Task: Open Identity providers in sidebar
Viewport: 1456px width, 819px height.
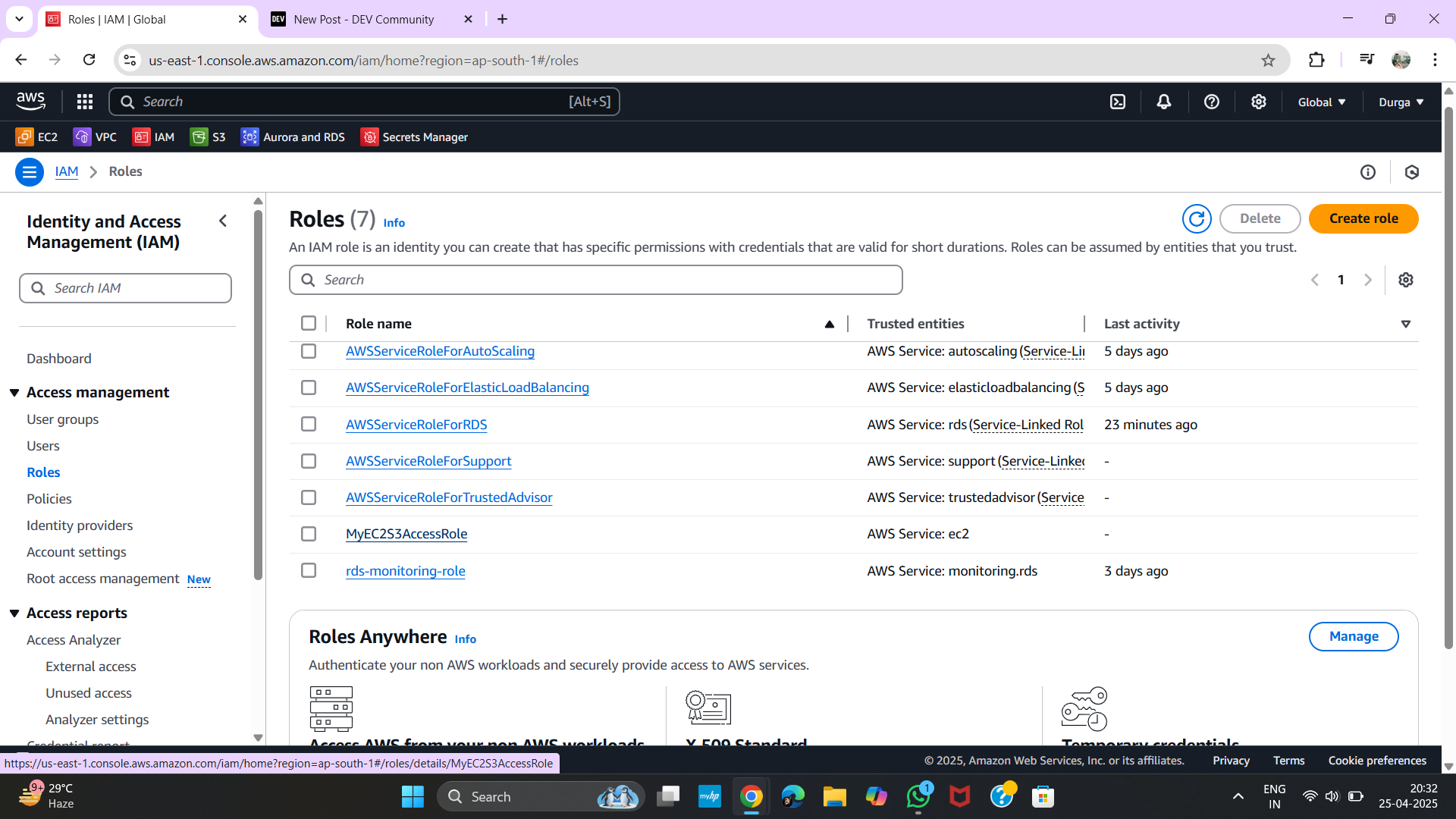Action: point(80,526)
